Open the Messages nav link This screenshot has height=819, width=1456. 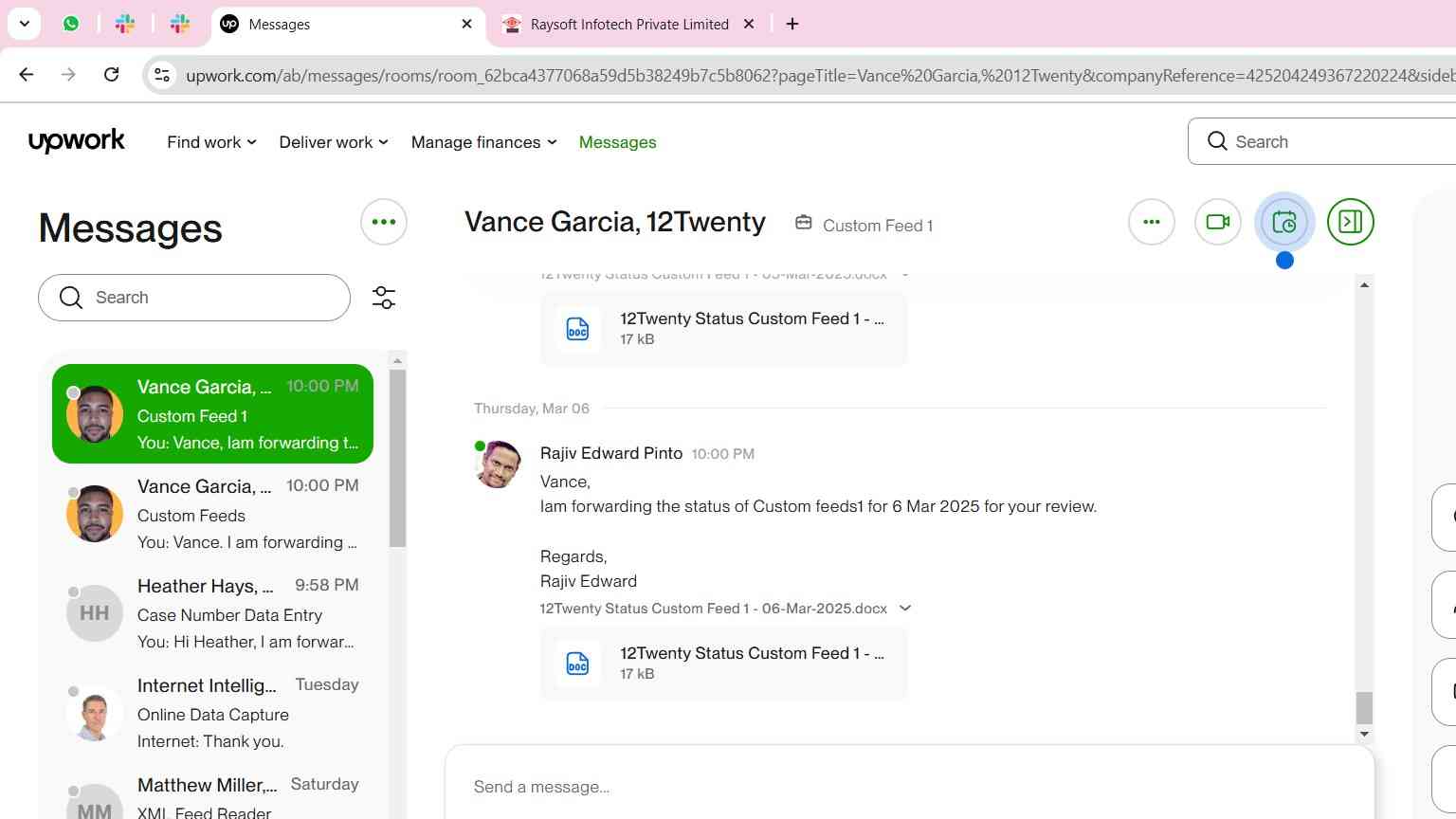coord(617,142)
